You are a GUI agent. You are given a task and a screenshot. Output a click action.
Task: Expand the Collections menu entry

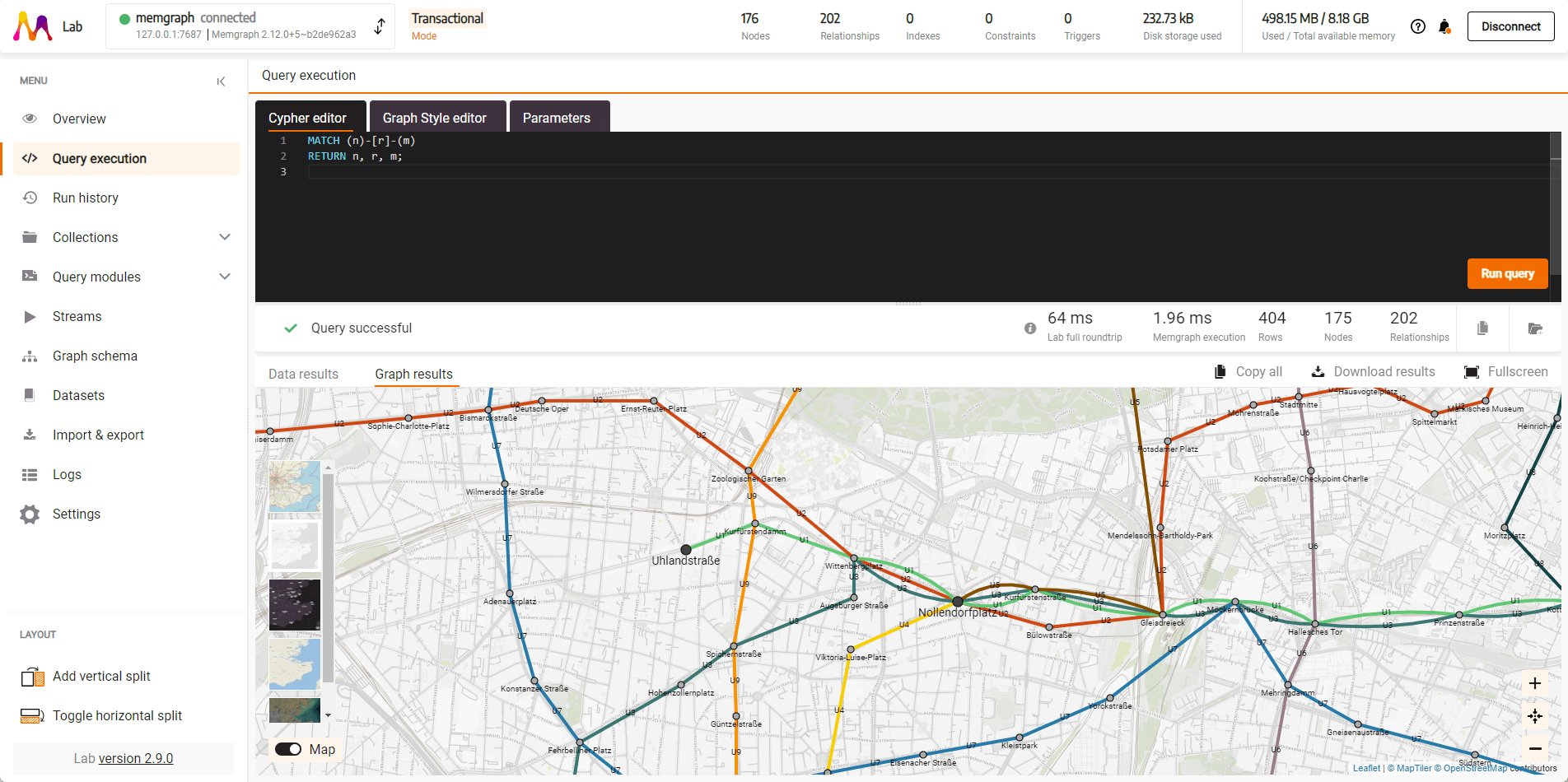[x=224, y=237]
